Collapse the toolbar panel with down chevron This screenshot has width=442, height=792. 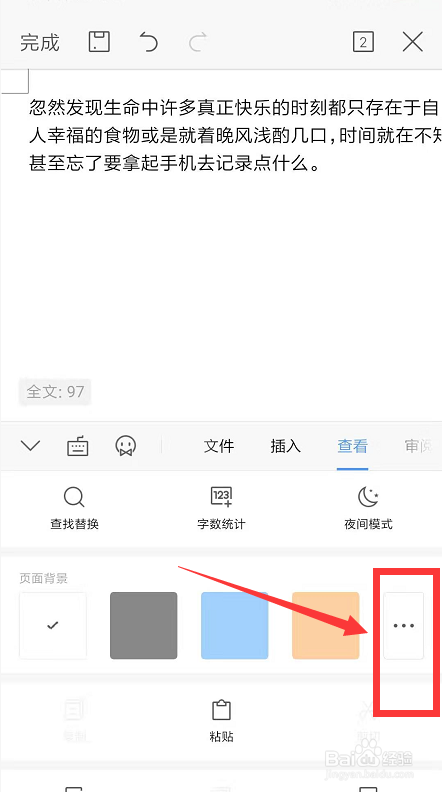coord(30,446)
